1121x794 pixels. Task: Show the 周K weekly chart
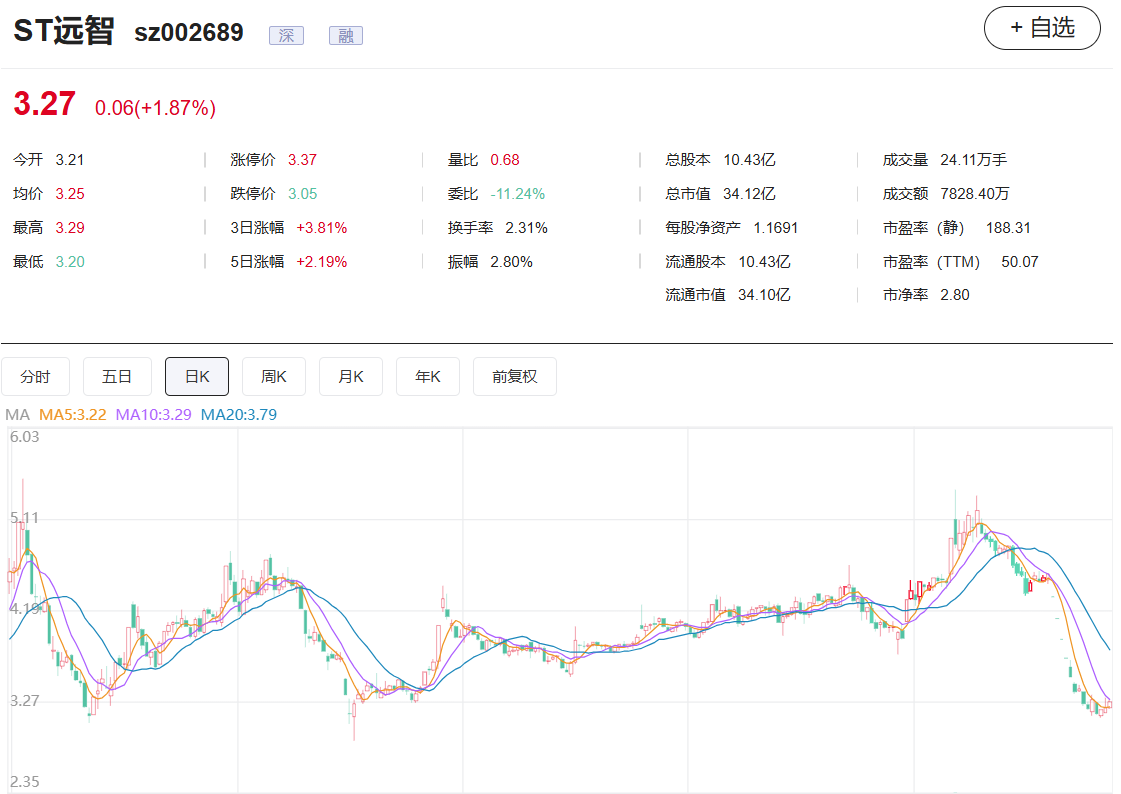pyautogui.click(x=274, y=377)
